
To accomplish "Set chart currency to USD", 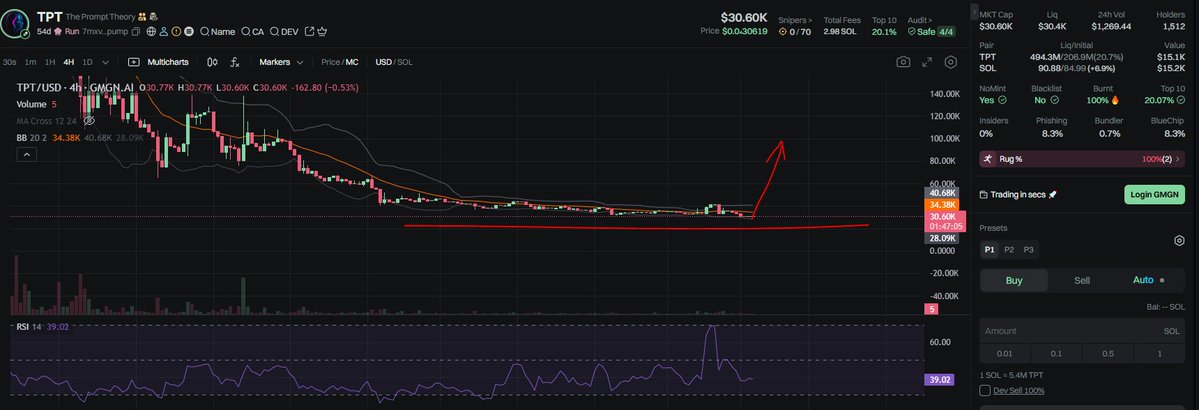I will (x=383, y=62).
